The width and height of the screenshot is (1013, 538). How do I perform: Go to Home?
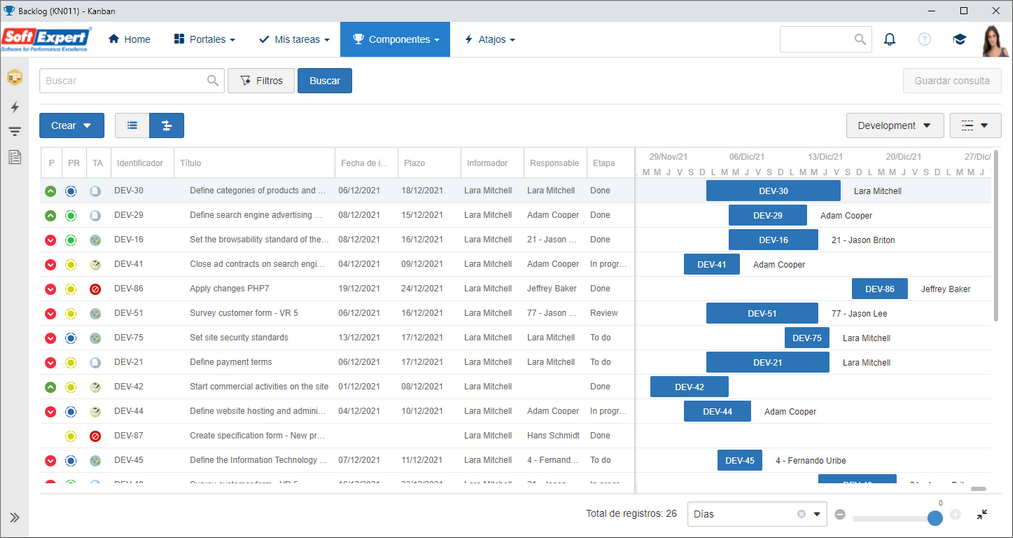coord(129,39)
